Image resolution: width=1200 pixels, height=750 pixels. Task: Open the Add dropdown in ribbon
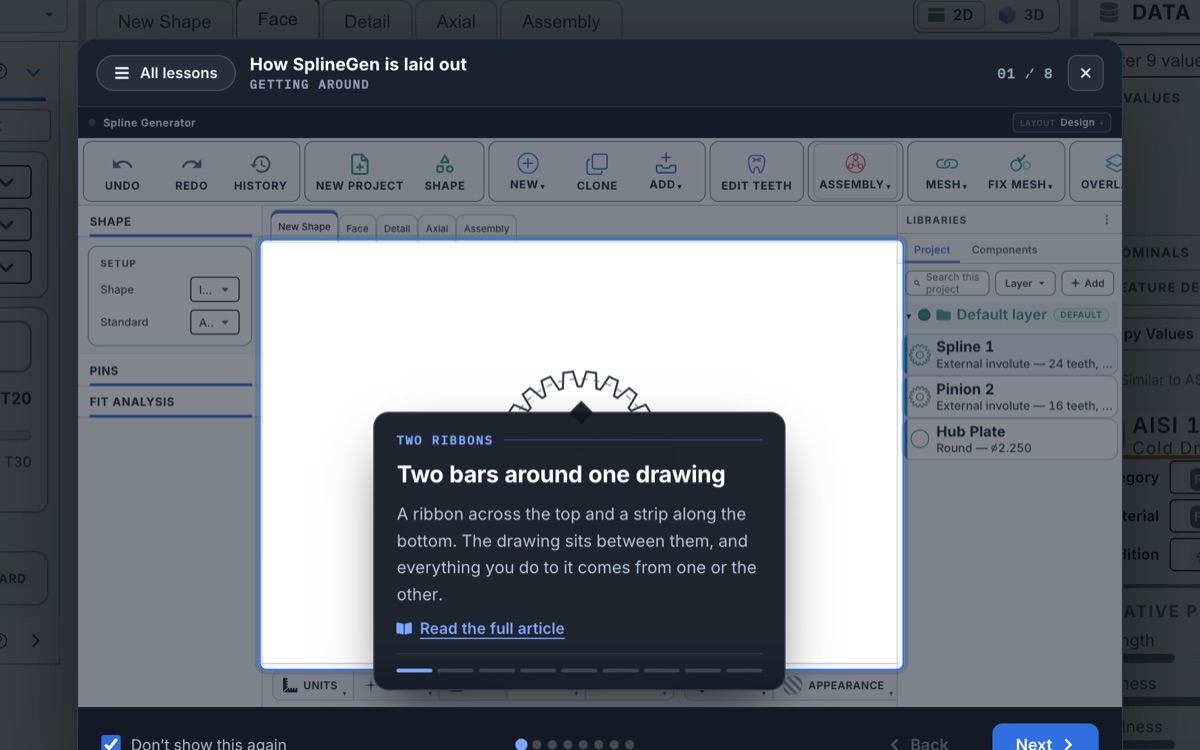[666, 172]
